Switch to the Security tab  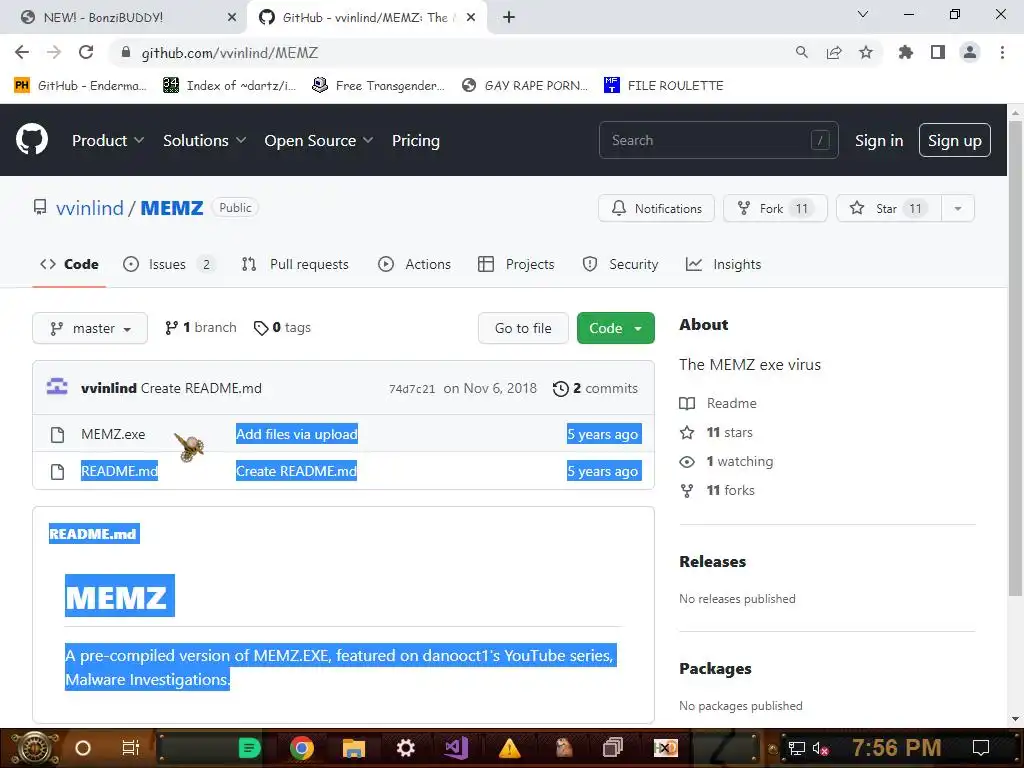tap(620, 264)
